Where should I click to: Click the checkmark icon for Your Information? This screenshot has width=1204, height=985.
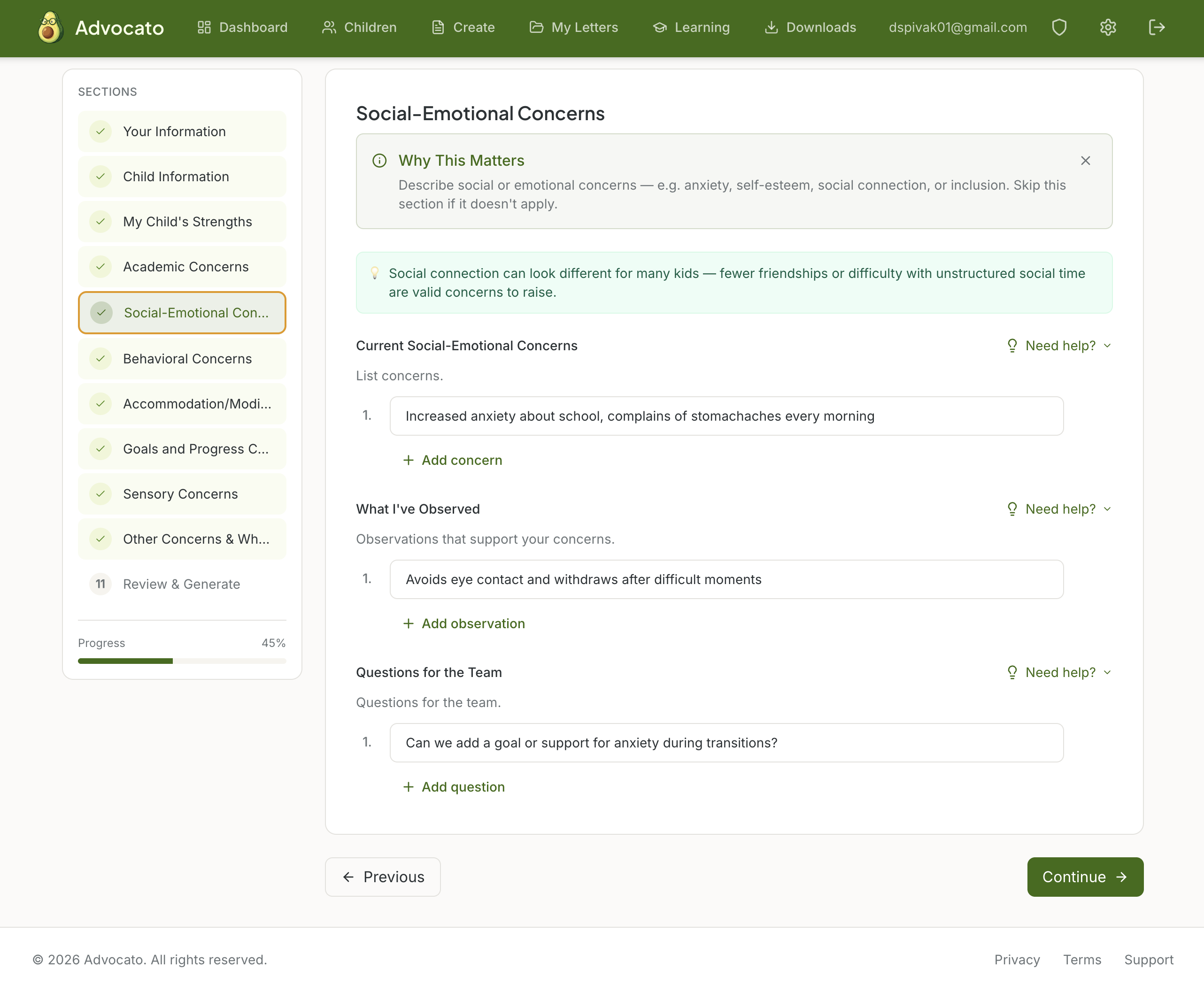(x=100, y=131)
